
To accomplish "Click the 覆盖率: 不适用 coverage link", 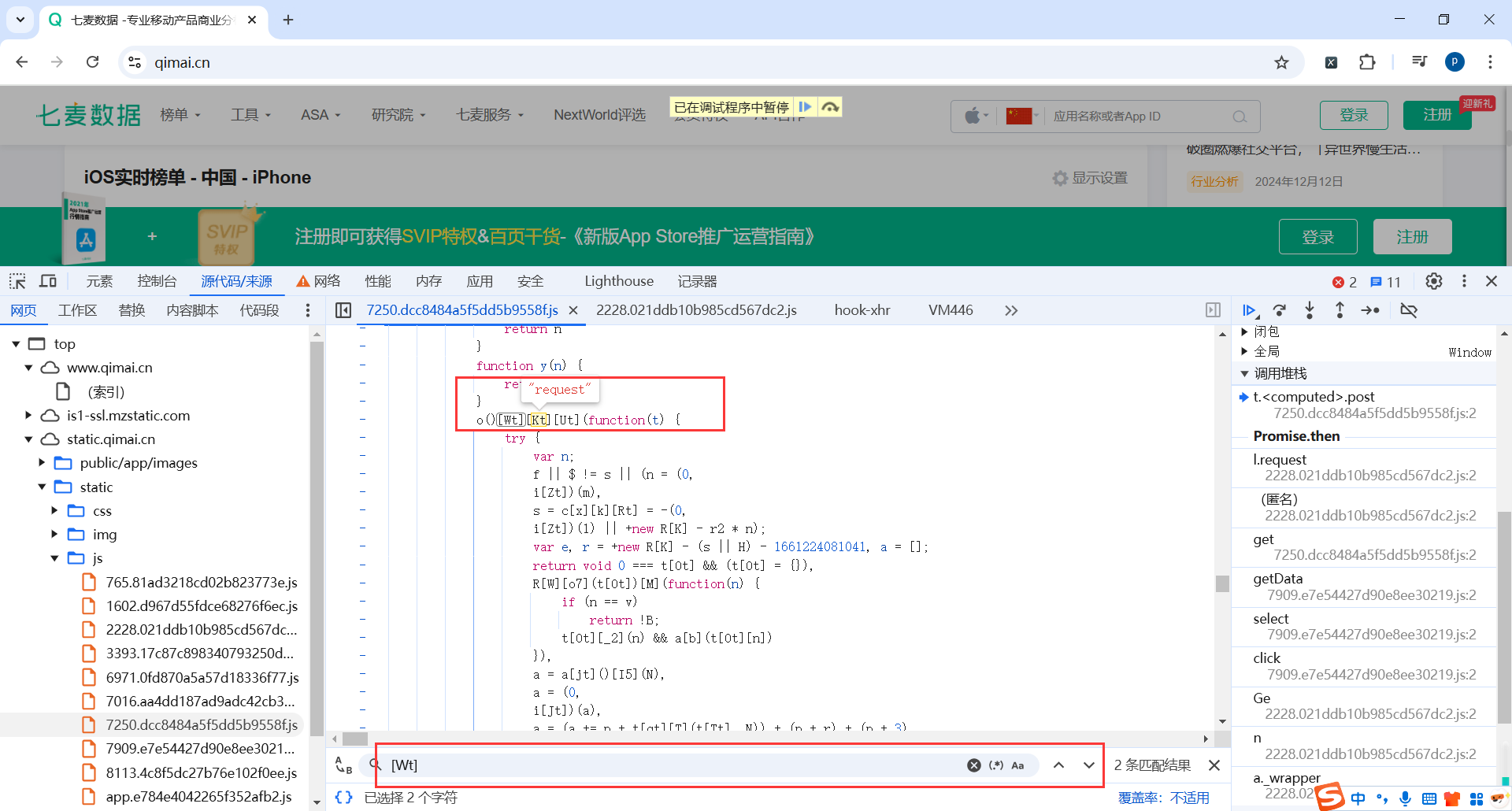I will (x=1163, y=798).
